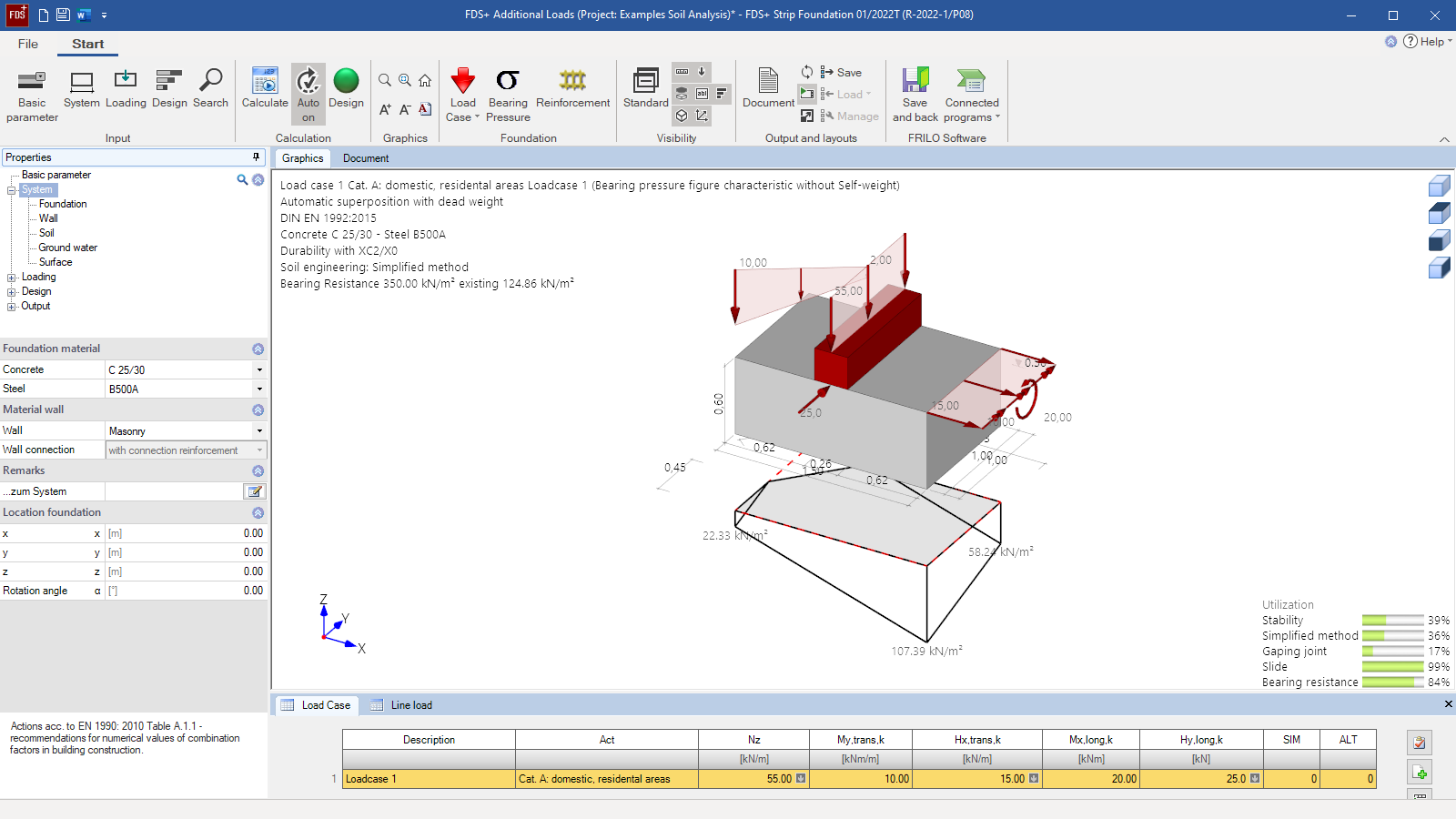Click the Rotation angle input field
Viewport: 1456px width, 819px height.
coord(187,591)
